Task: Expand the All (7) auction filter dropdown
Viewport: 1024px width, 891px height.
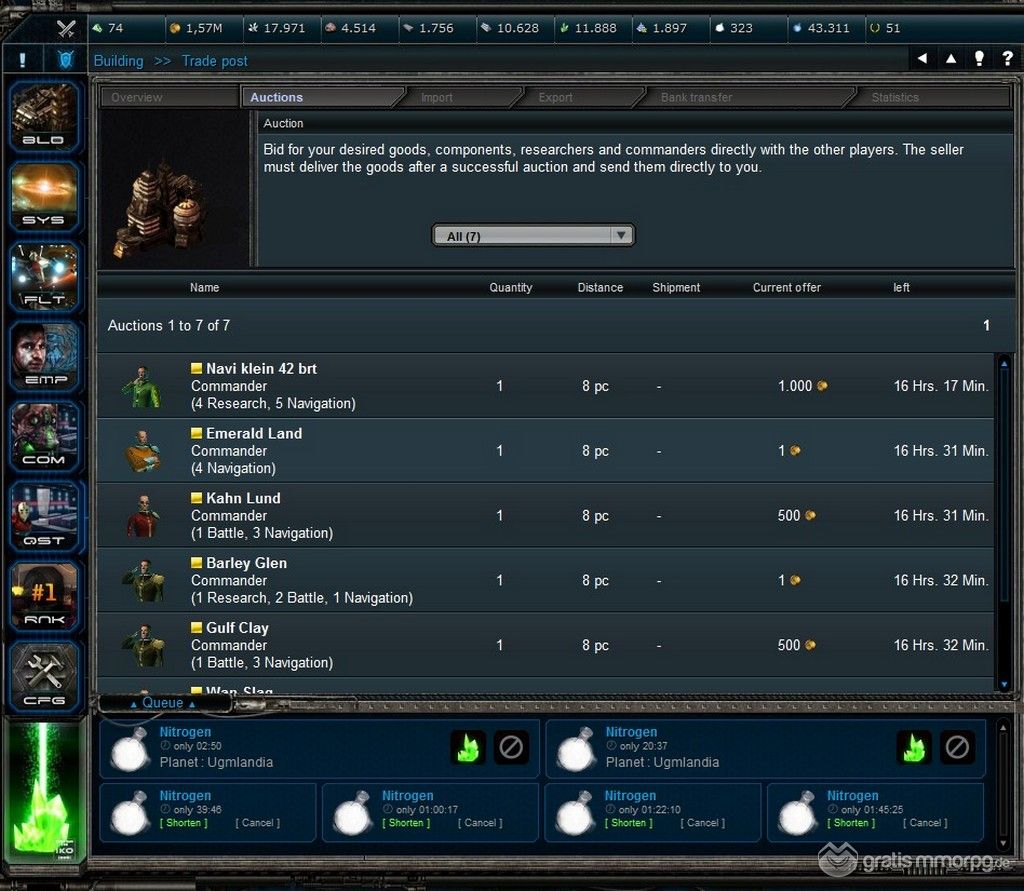Action: coord(533,236)
